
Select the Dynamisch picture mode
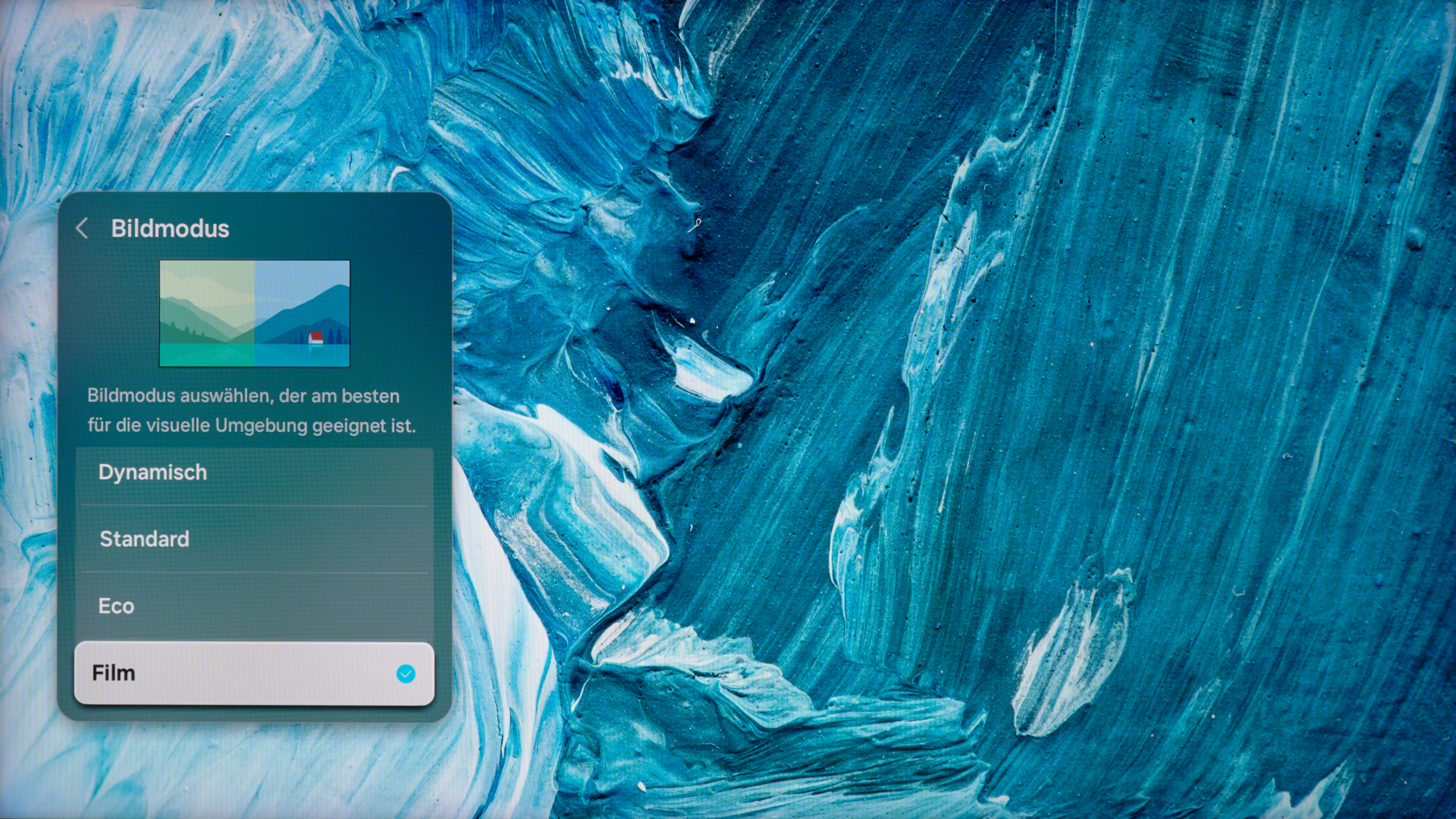[254, 472]
